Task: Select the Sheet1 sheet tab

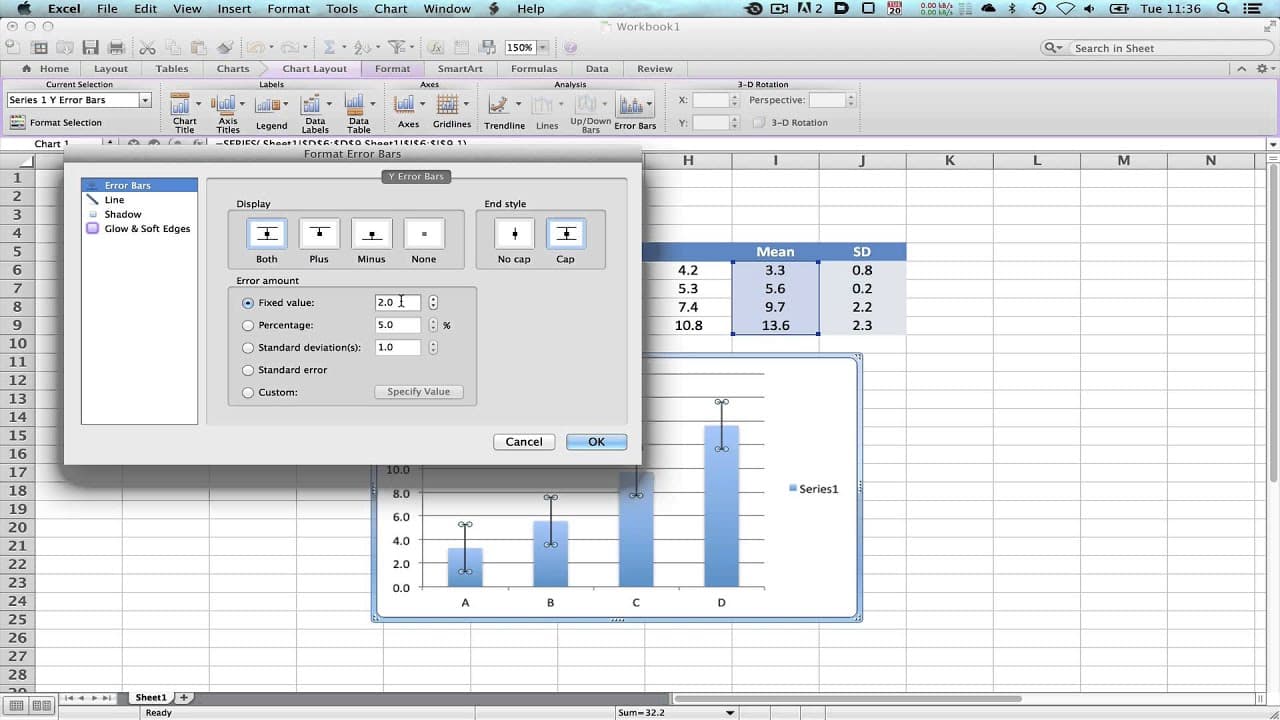Action: coord(151,697)
